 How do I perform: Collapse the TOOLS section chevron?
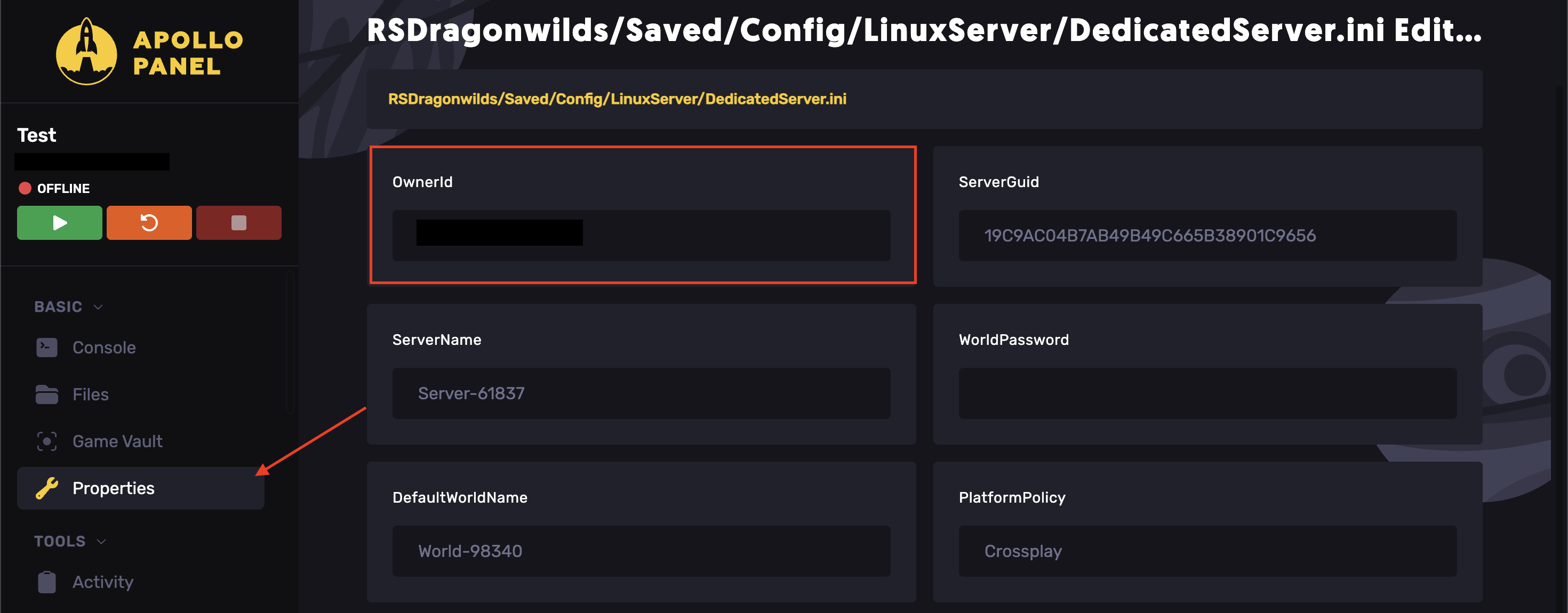[x=102, y=541]
